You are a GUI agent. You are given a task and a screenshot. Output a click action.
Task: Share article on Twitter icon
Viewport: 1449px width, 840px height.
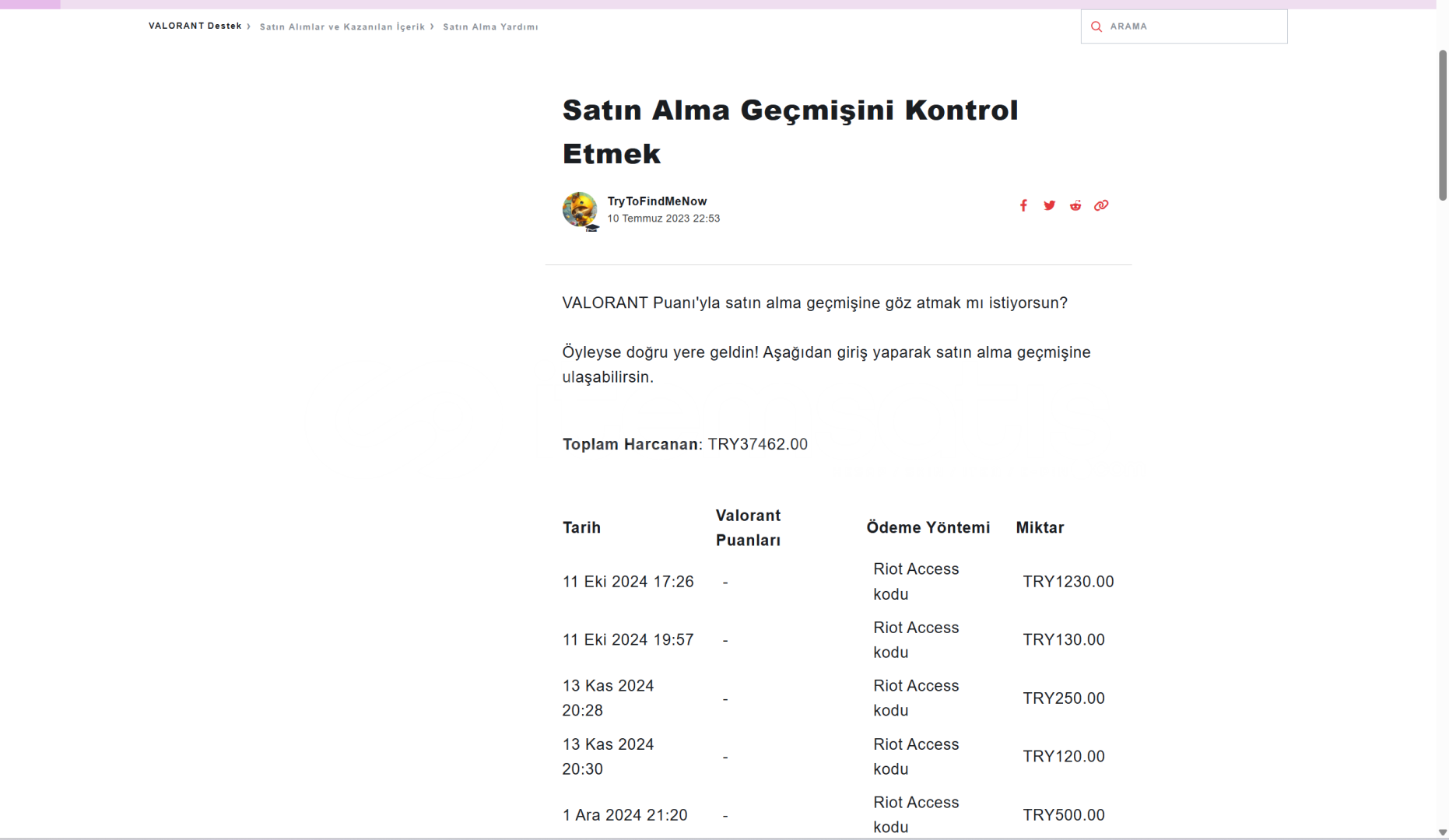point(1050,205)
